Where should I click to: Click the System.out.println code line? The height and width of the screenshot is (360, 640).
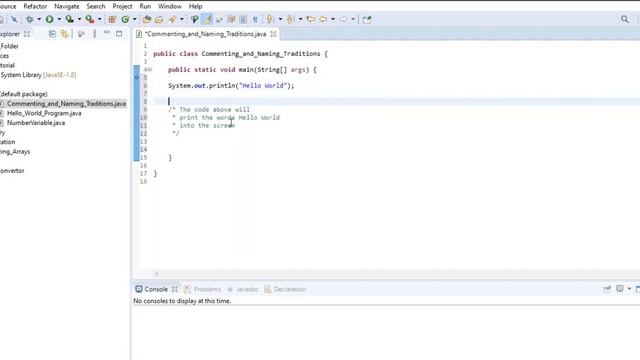pyautogui.click(x=231, y=86)
